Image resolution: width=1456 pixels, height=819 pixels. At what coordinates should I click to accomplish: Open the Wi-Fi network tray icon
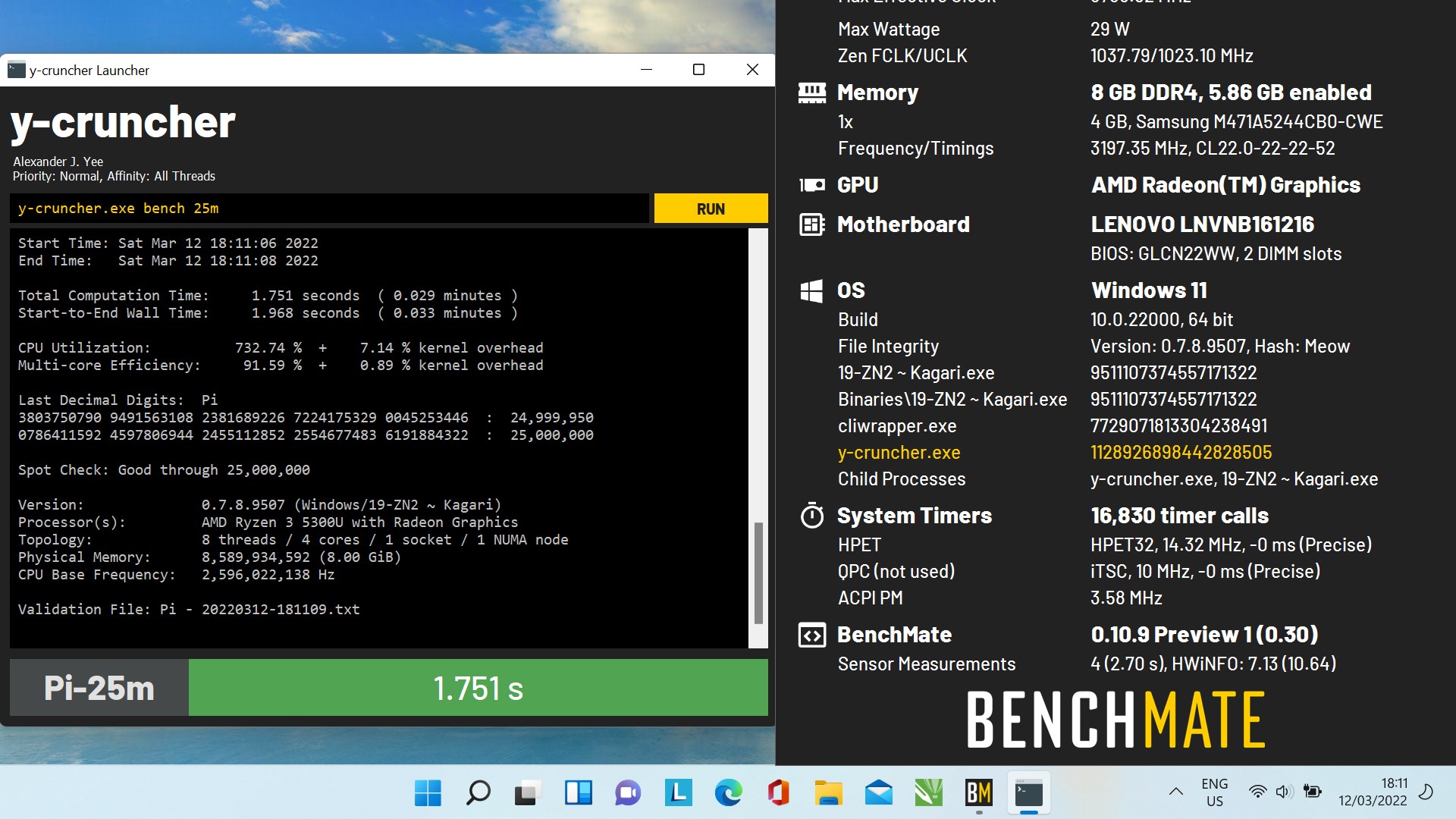(x=1257, y=792)
